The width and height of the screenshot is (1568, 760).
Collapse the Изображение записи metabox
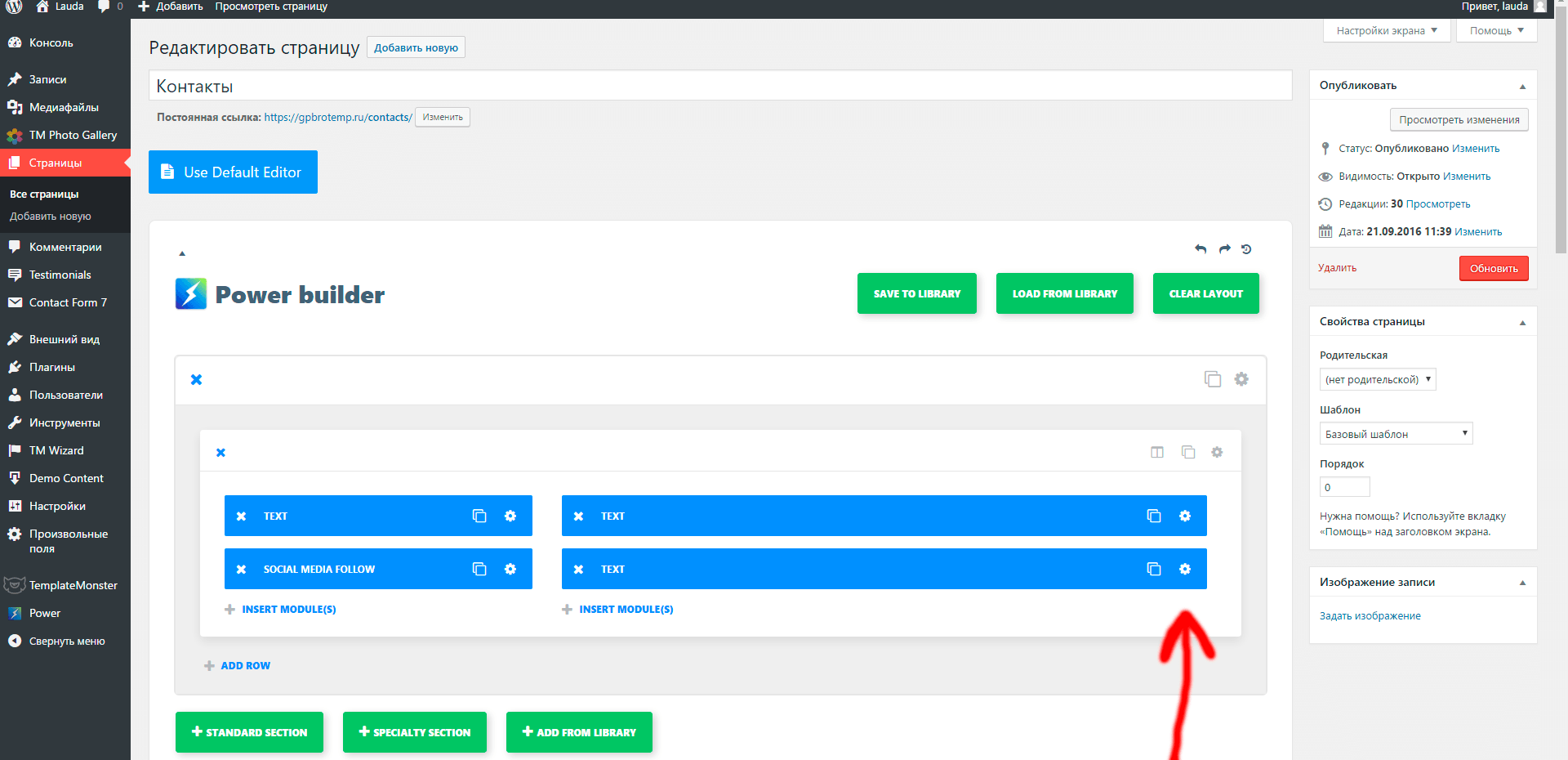tap(1522, 583)
